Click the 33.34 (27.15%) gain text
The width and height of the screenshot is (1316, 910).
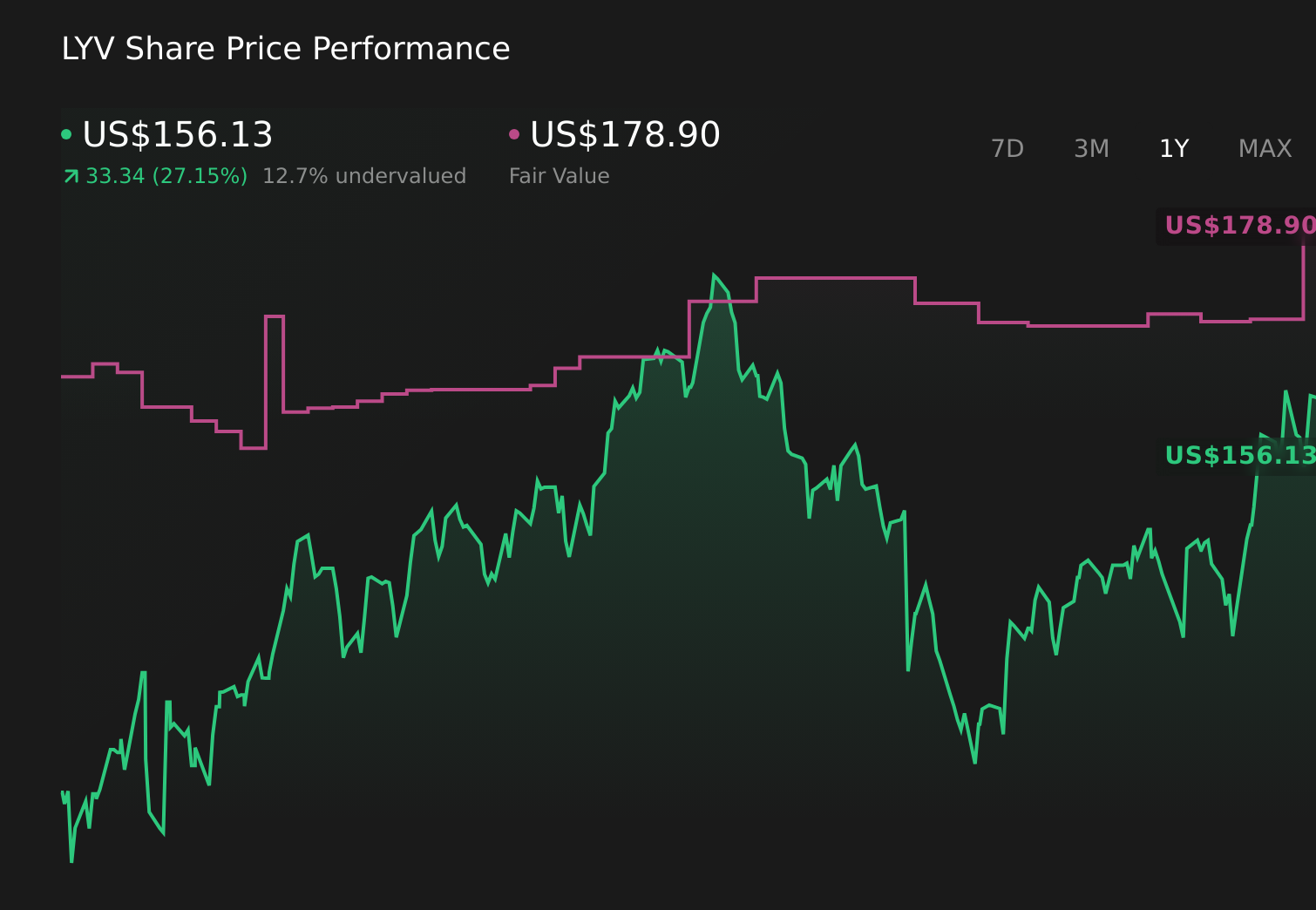tap(166, 175)
